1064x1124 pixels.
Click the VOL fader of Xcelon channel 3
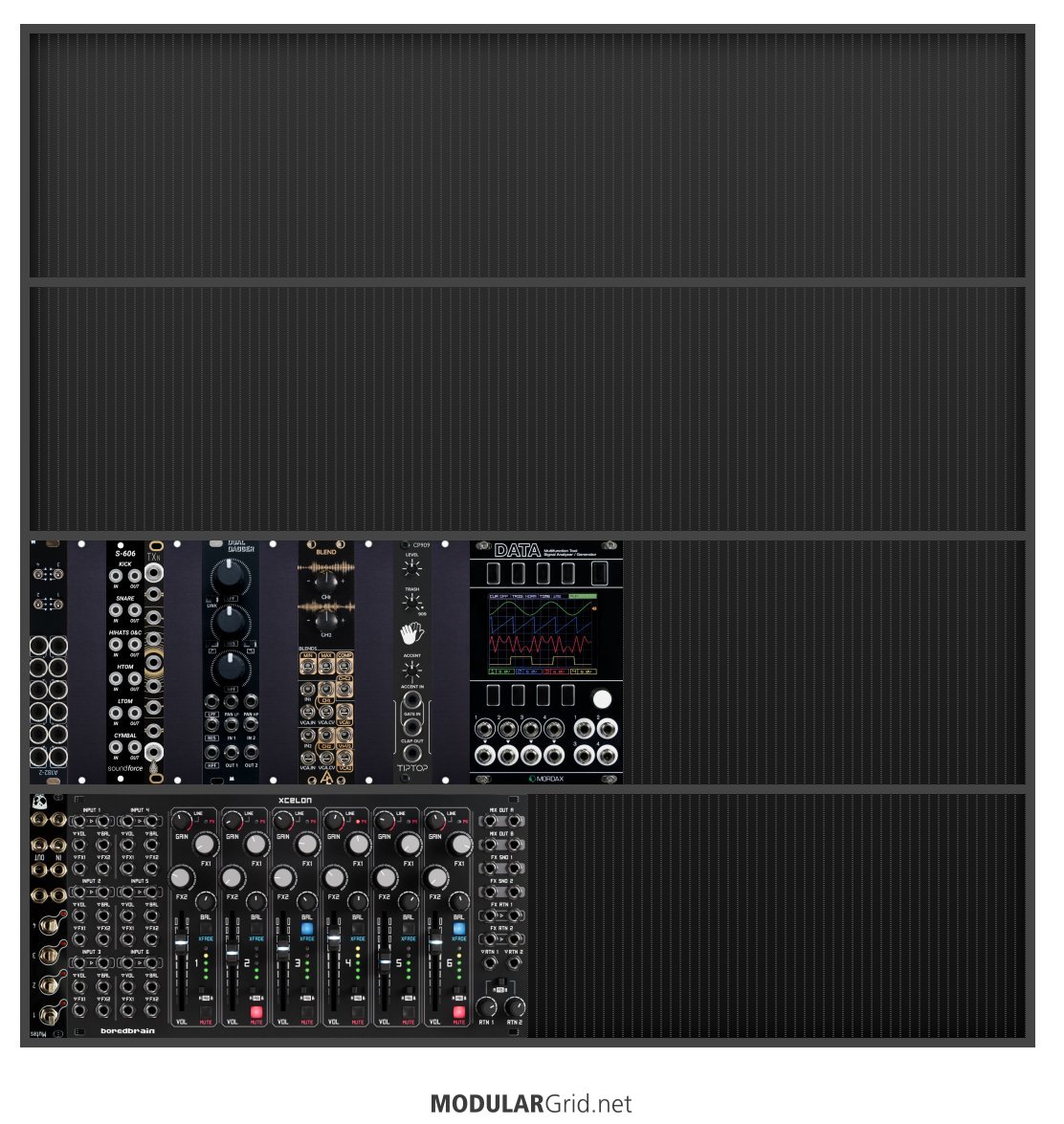click(283, 948)
